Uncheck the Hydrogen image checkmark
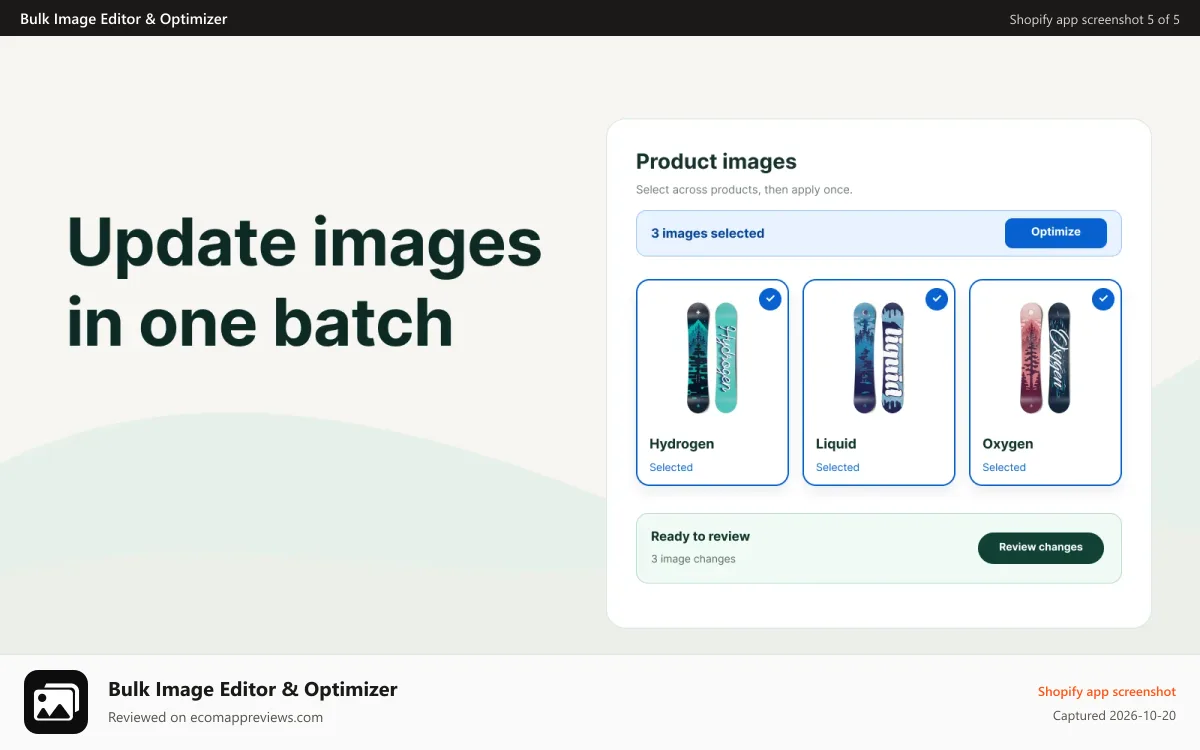 [770, 298]
